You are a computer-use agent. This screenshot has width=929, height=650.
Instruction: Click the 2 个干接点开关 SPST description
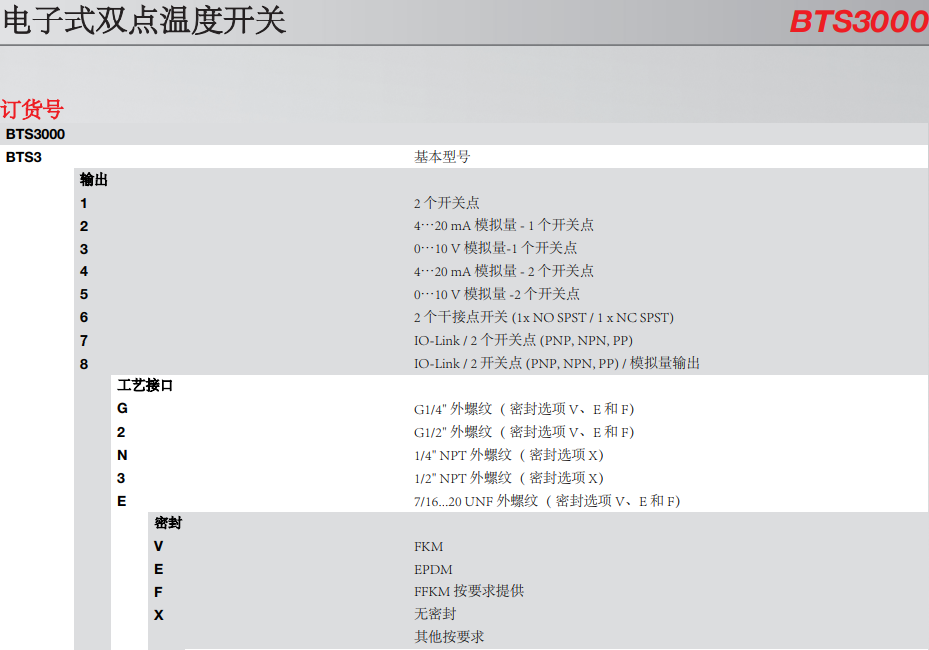point(544,318)
